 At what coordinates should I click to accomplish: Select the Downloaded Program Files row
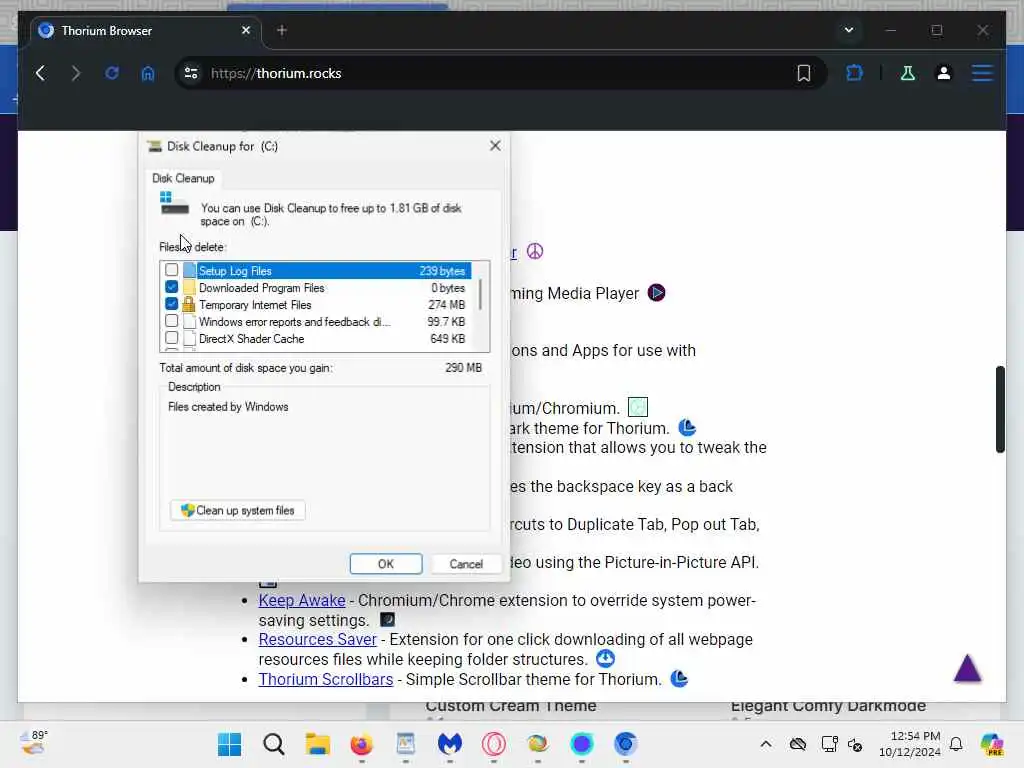click(316, 288)
